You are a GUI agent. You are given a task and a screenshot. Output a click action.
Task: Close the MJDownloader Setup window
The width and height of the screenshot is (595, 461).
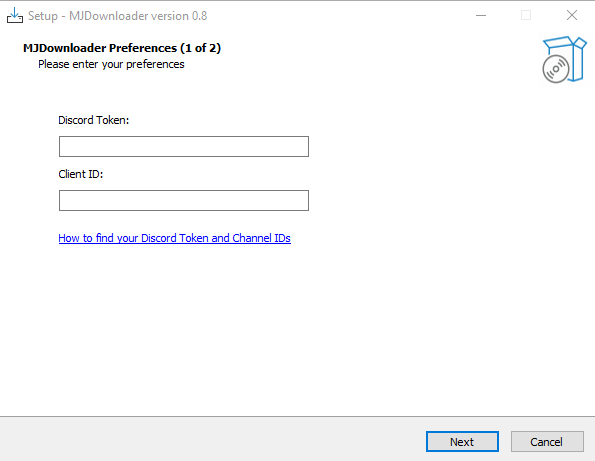571,16
